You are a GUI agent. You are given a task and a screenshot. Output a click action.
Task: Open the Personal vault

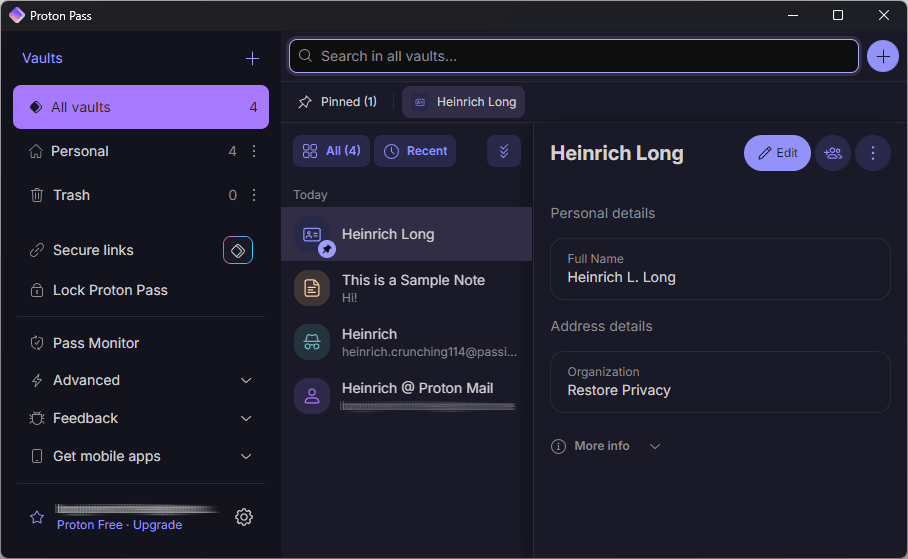tap(79, 151)
